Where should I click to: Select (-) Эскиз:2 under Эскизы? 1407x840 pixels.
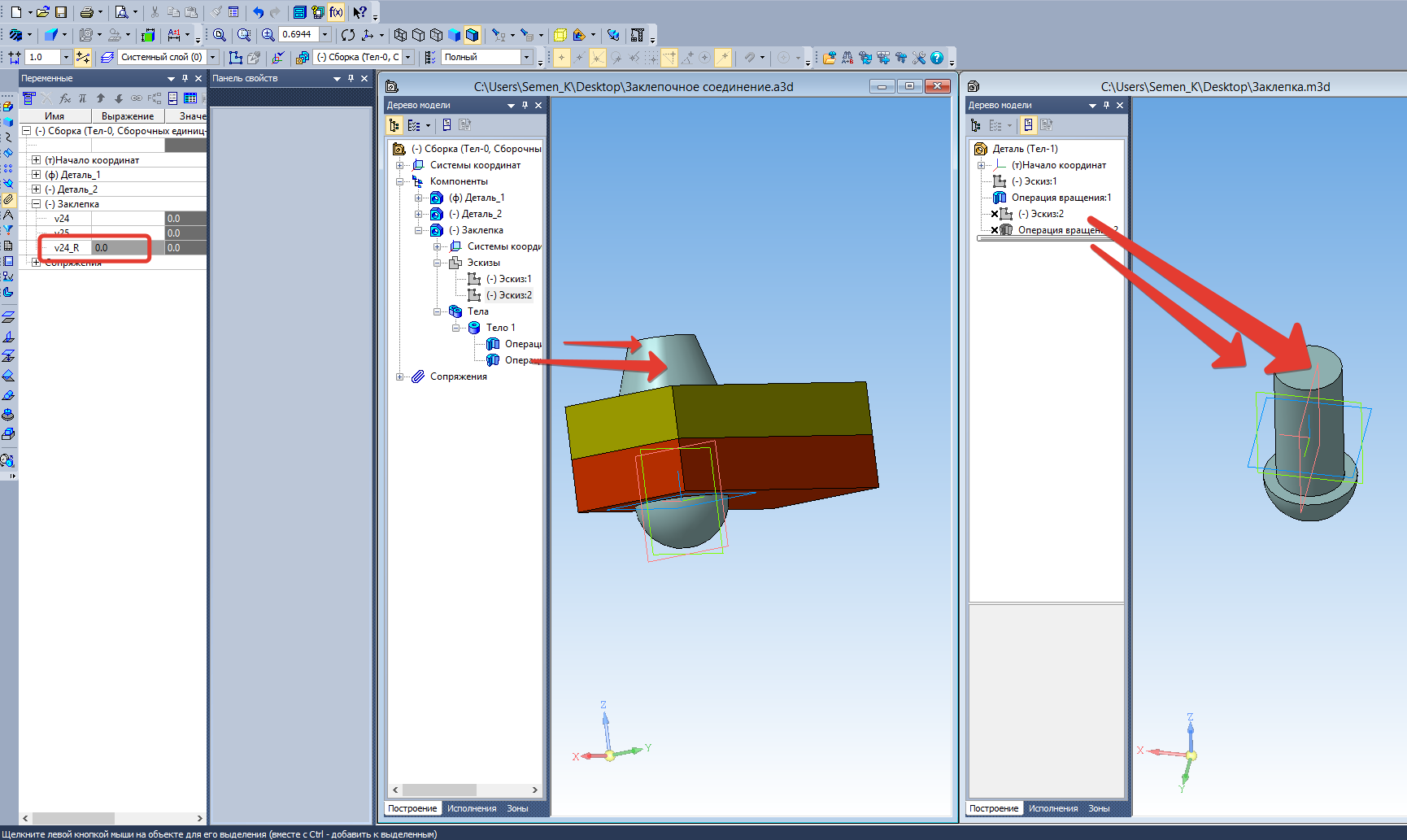(x=509, y=295)
